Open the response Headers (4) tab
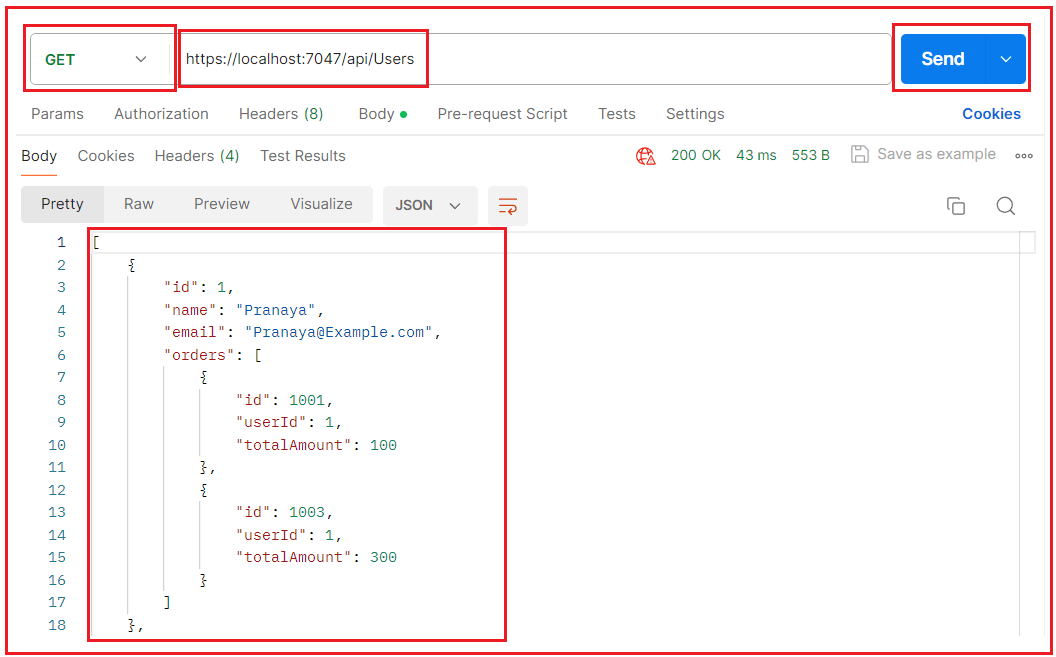The image size is (1056, 657). 197,156
